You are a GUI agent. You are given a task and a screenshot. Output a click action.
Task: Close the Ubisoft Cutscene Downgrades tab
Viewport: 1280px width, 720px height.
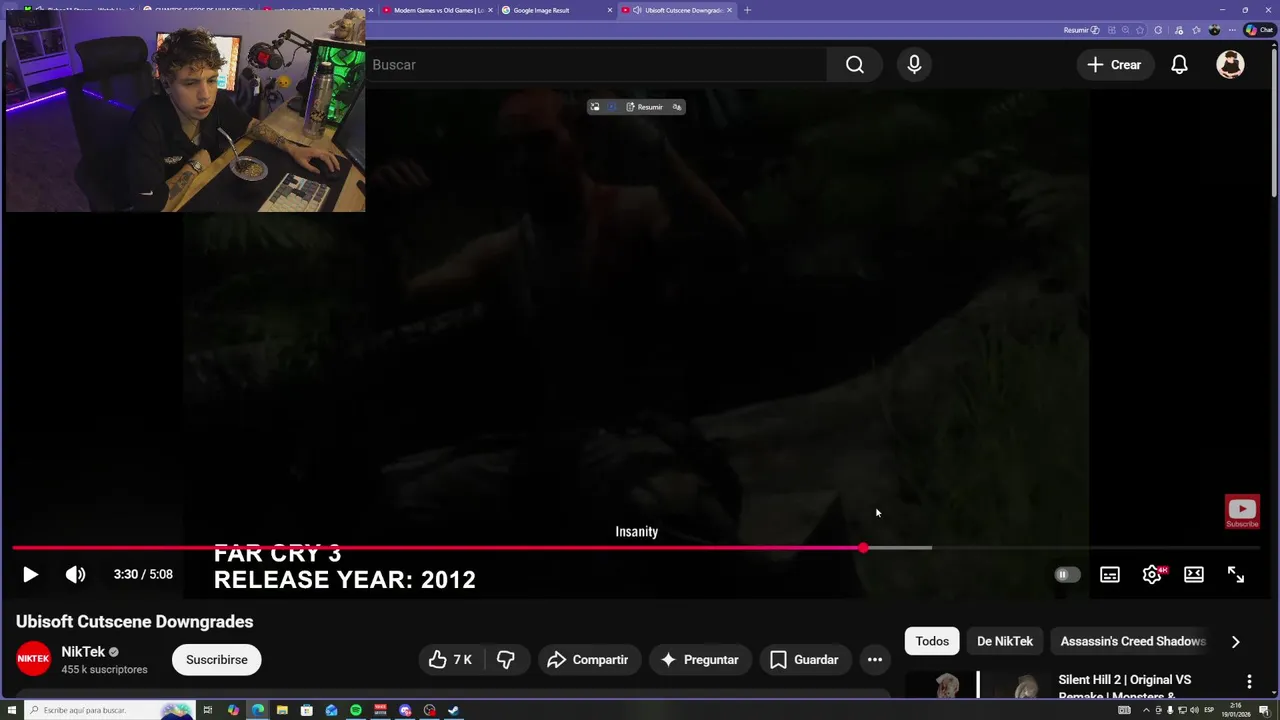coord(729,10)
